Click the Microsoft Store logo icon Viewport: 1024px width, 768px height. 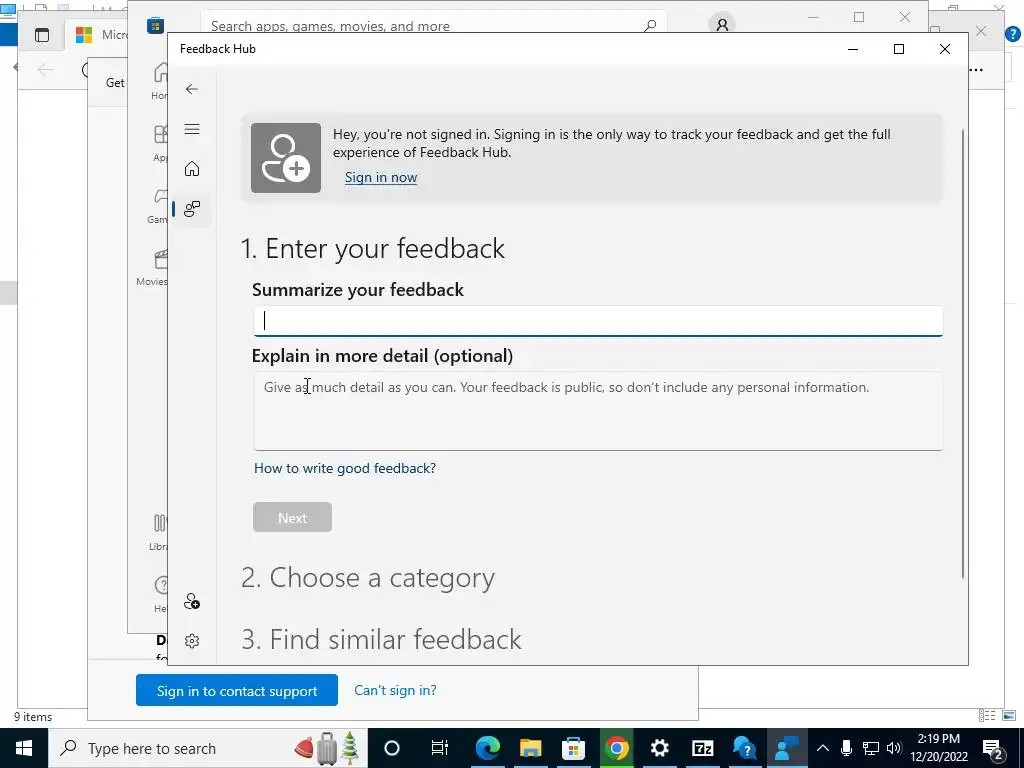point(155,25)
